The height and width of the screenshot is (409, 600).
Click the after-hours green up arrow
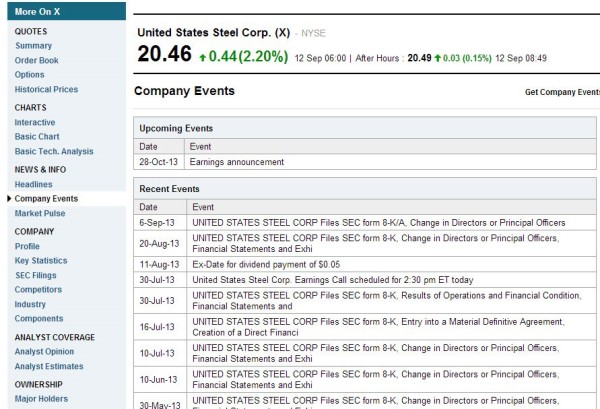[438, 58]
